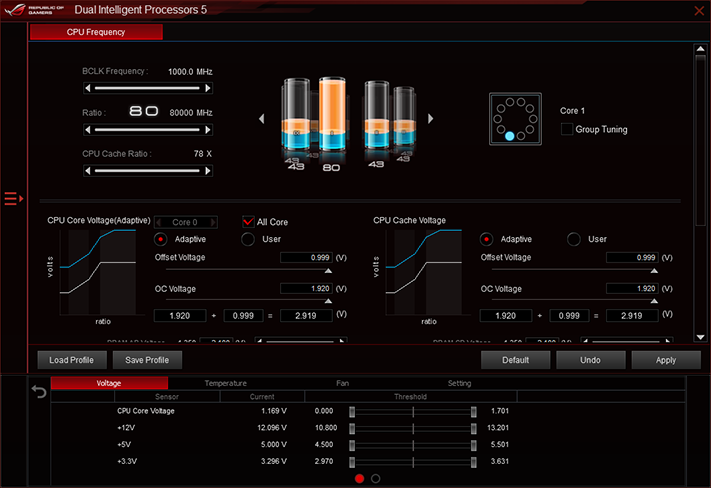Screen dimensions: 711x488
Task: Adjust the CPU Core Voltage threshold slider
Action: [413, 411]
